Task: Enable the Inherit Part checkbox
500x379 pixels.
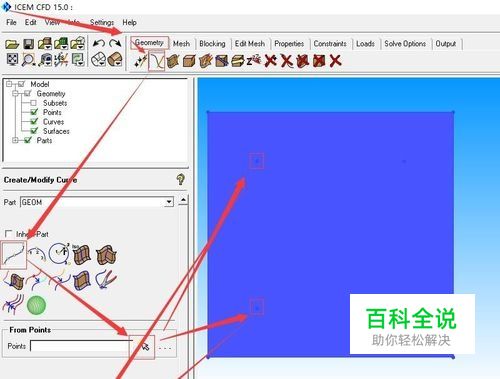Action: [9, 234]
